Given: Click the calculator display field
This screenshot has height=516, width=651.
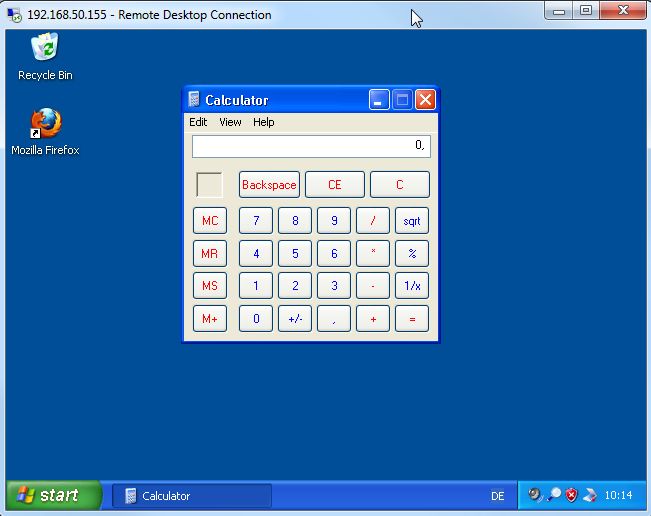Looking at the screenshot, I should pos(311,146).
